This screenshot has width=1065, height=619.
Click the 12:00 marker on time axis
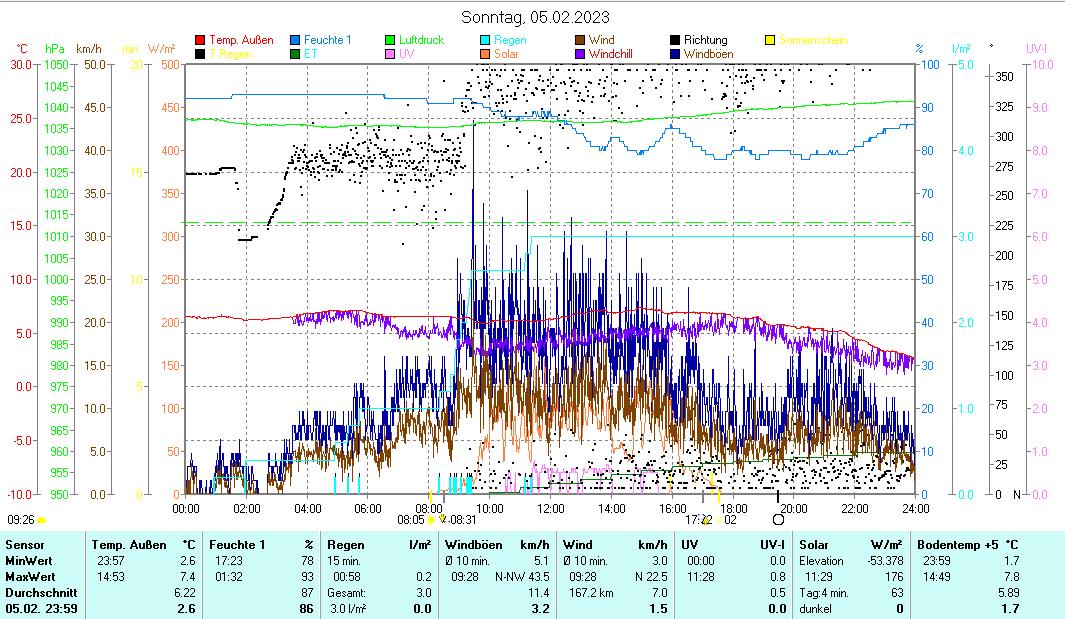pos(550,508)
